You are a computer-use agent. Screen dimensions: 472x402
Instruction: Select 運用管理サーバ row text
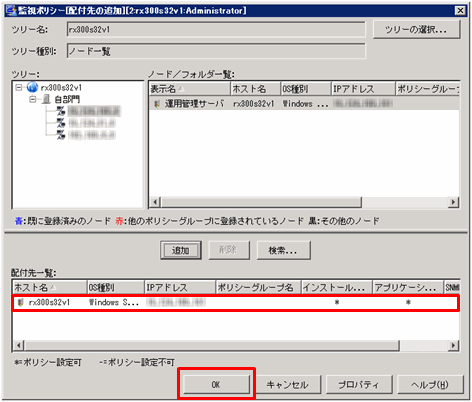click(194, 104)
